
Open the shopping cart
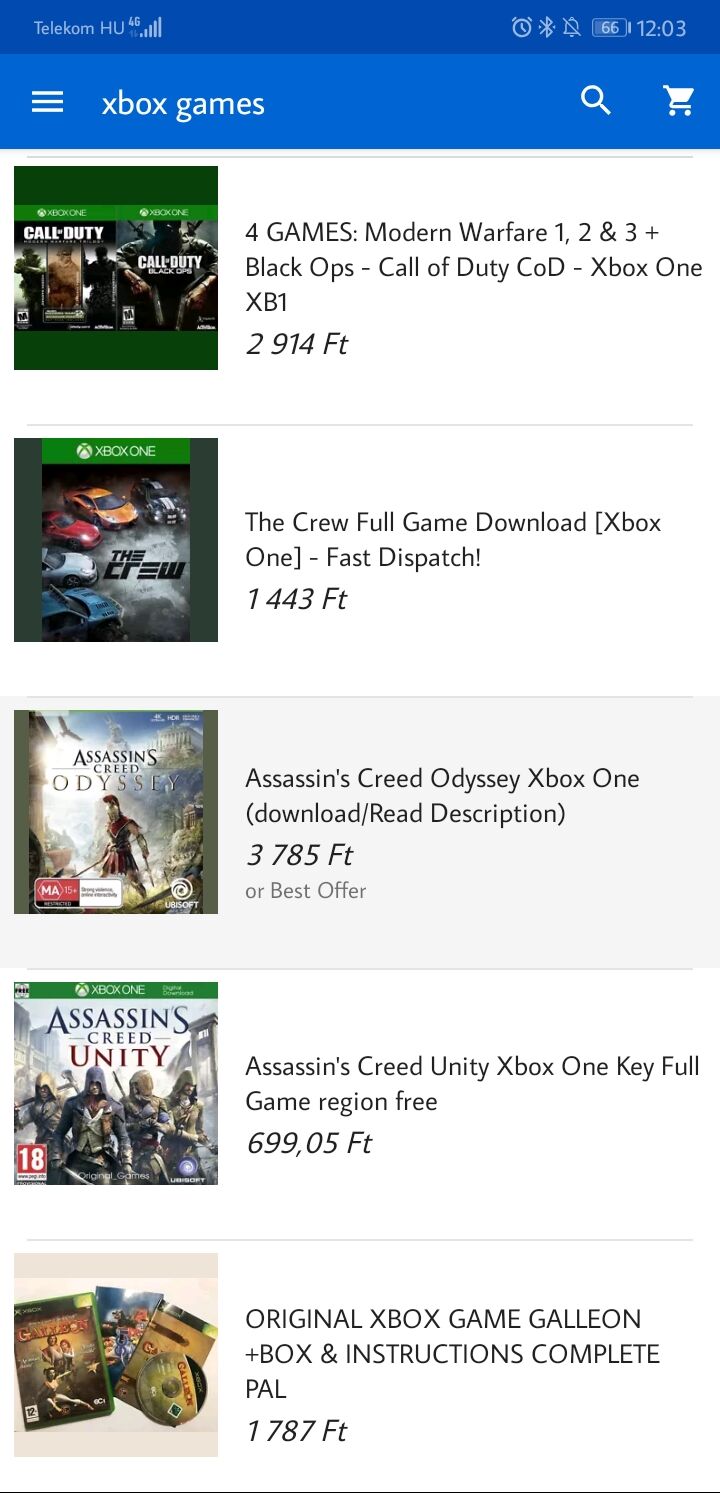679,101
